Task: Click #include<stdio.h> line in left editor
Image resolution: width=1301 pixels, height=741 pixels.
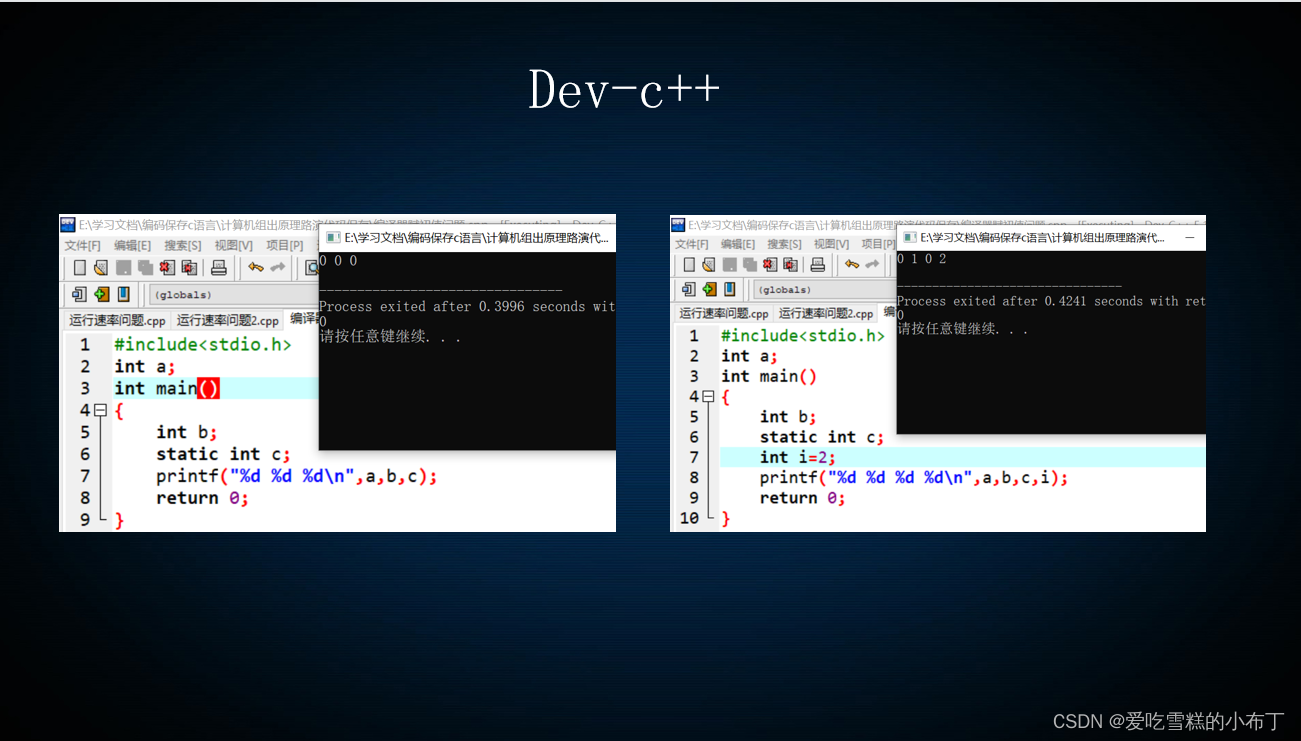Action: pyautogui.click(x=203, y=344)
